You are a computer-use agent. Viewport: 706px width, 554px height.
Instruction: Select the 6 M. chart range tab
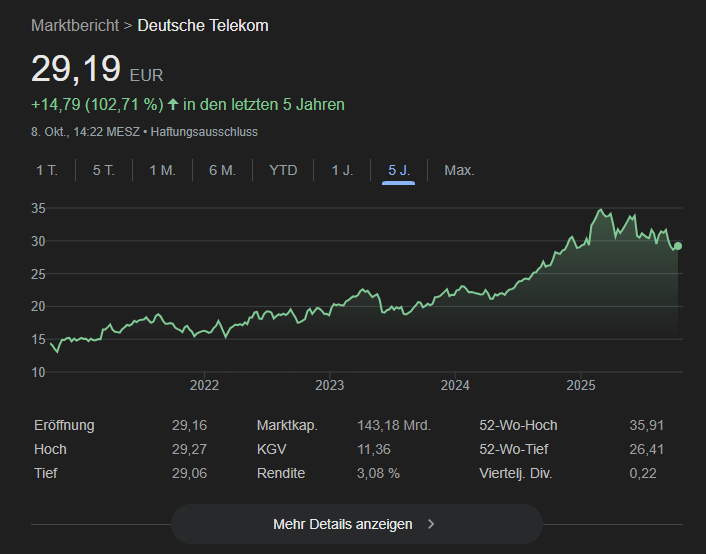point(222,170)
